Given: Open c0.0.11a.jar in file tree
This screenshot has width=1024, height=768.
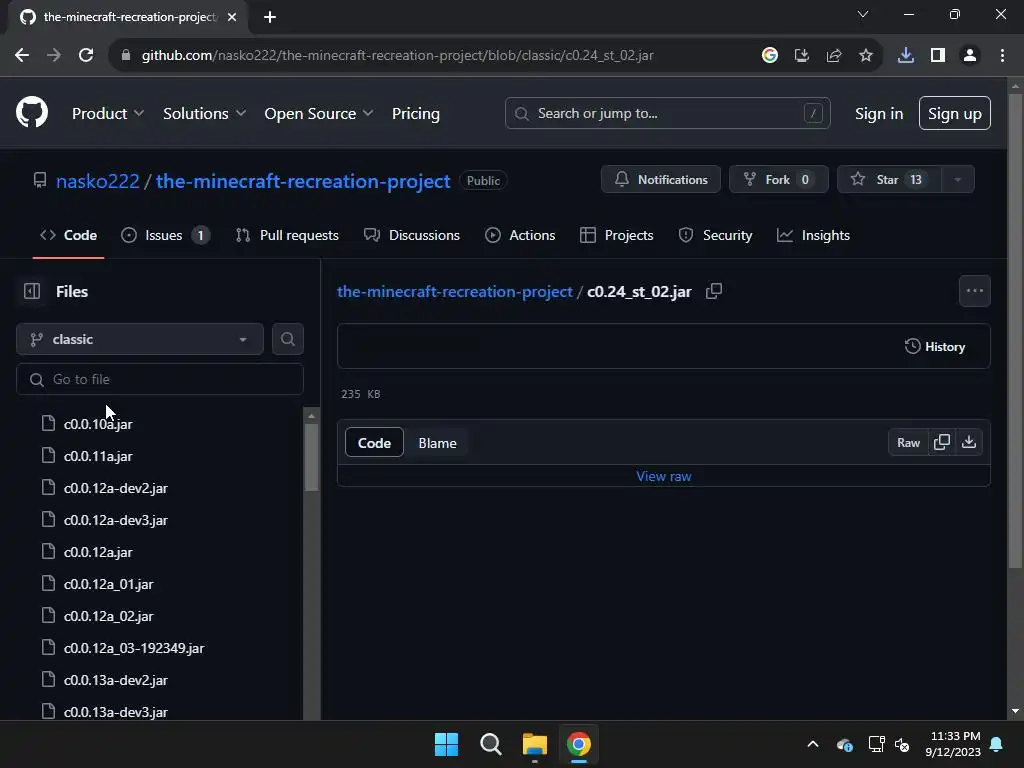Looking at the screenshot, I should coord(98,456).
